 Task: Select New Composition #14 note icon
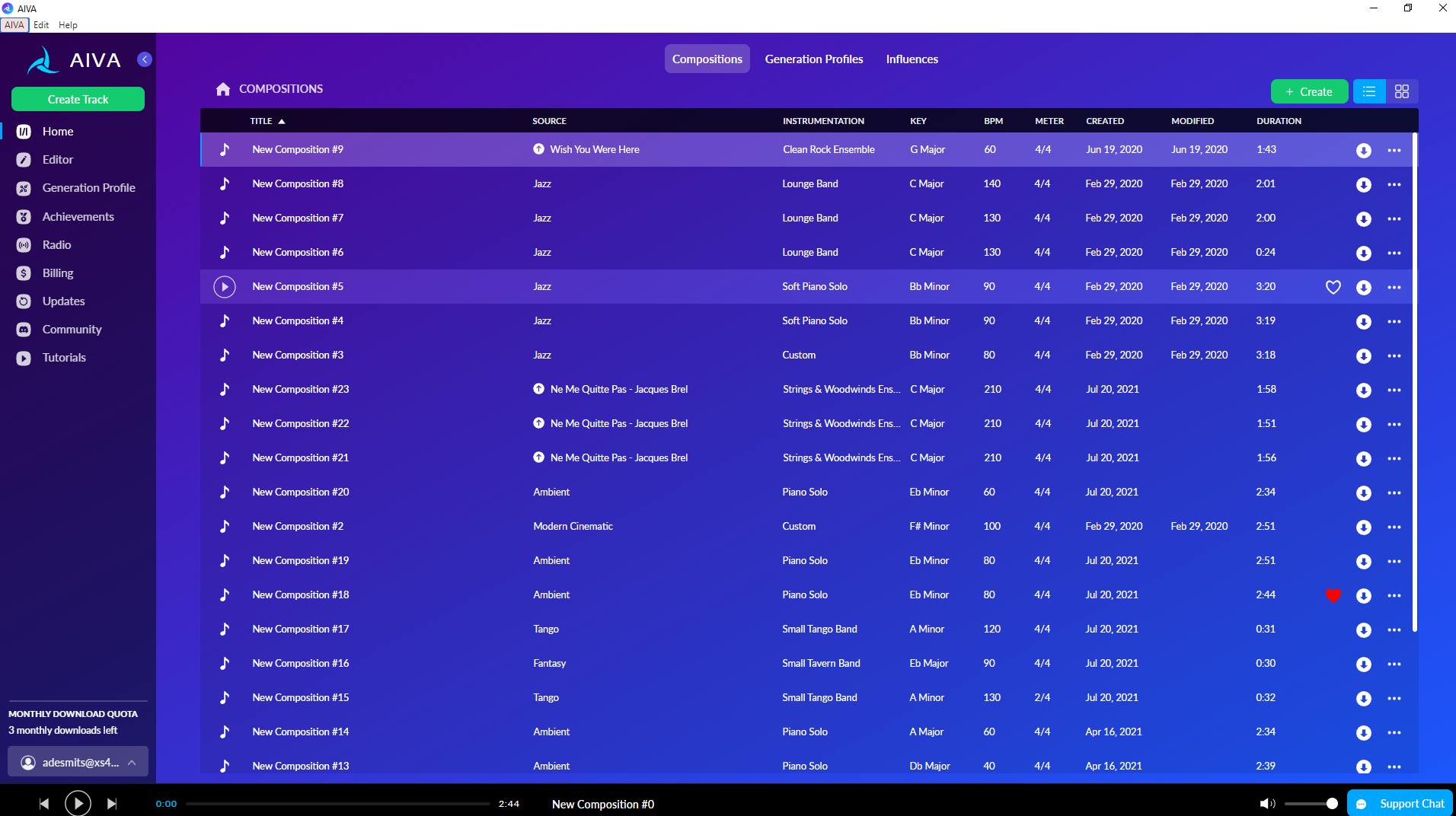point(225,732)
